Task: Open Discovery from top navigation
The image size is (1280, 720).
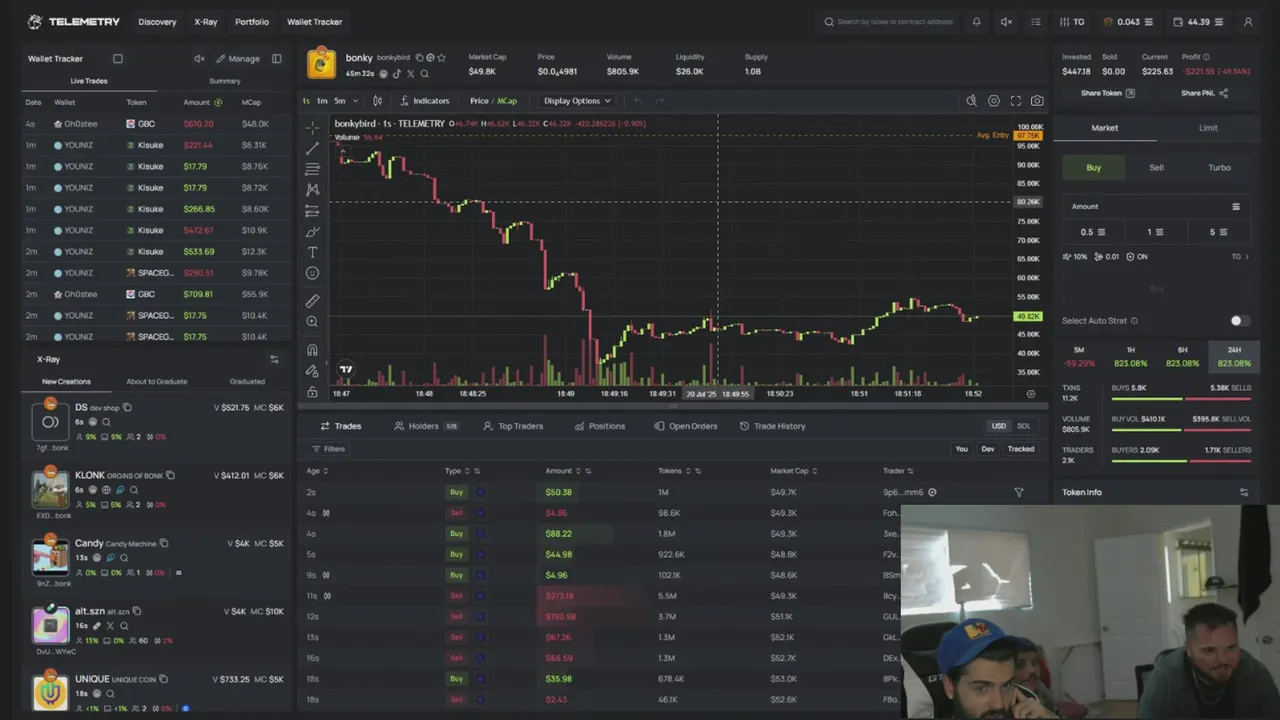Action: 157,22
